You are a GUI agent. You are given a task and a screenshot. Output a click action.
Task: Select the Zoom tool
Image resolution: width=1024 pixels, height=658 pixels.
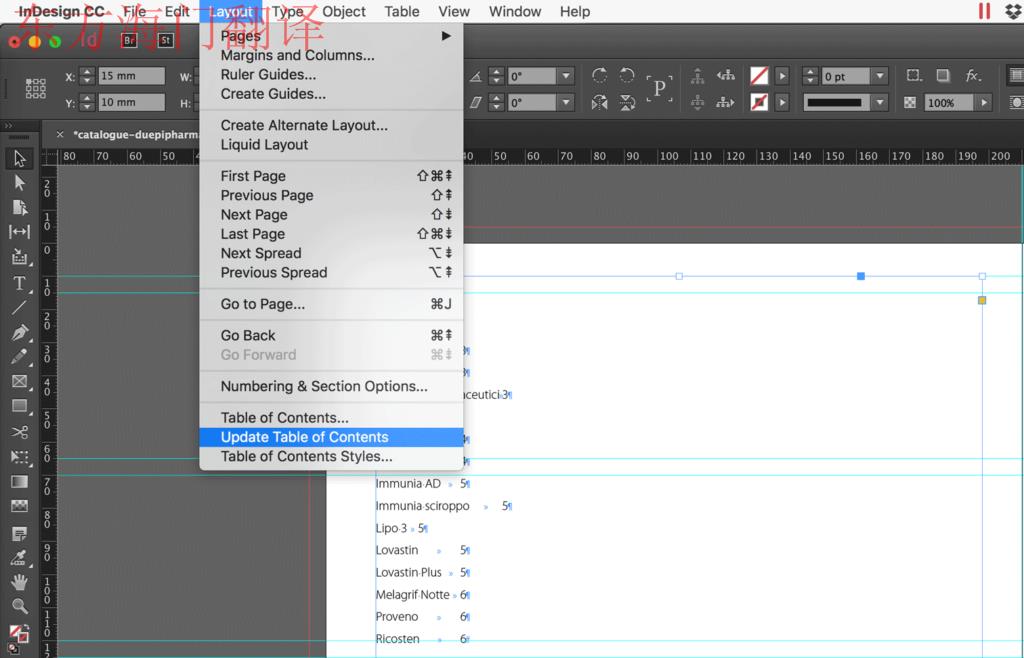(20, 606)
